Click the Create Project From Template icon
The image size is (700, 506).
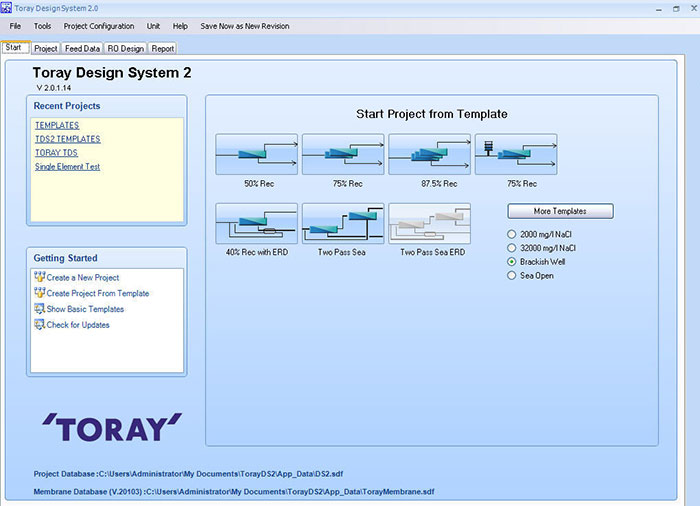pyautogui.click(x=39, y=293)
